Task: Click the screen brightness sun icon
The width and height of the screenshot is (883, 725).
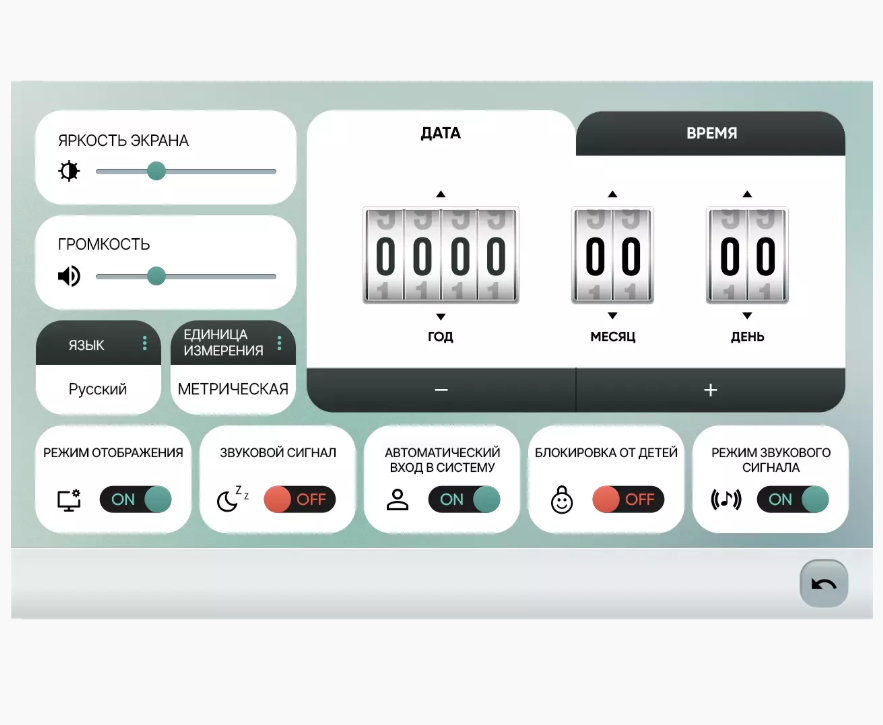Action: point(69,171)
